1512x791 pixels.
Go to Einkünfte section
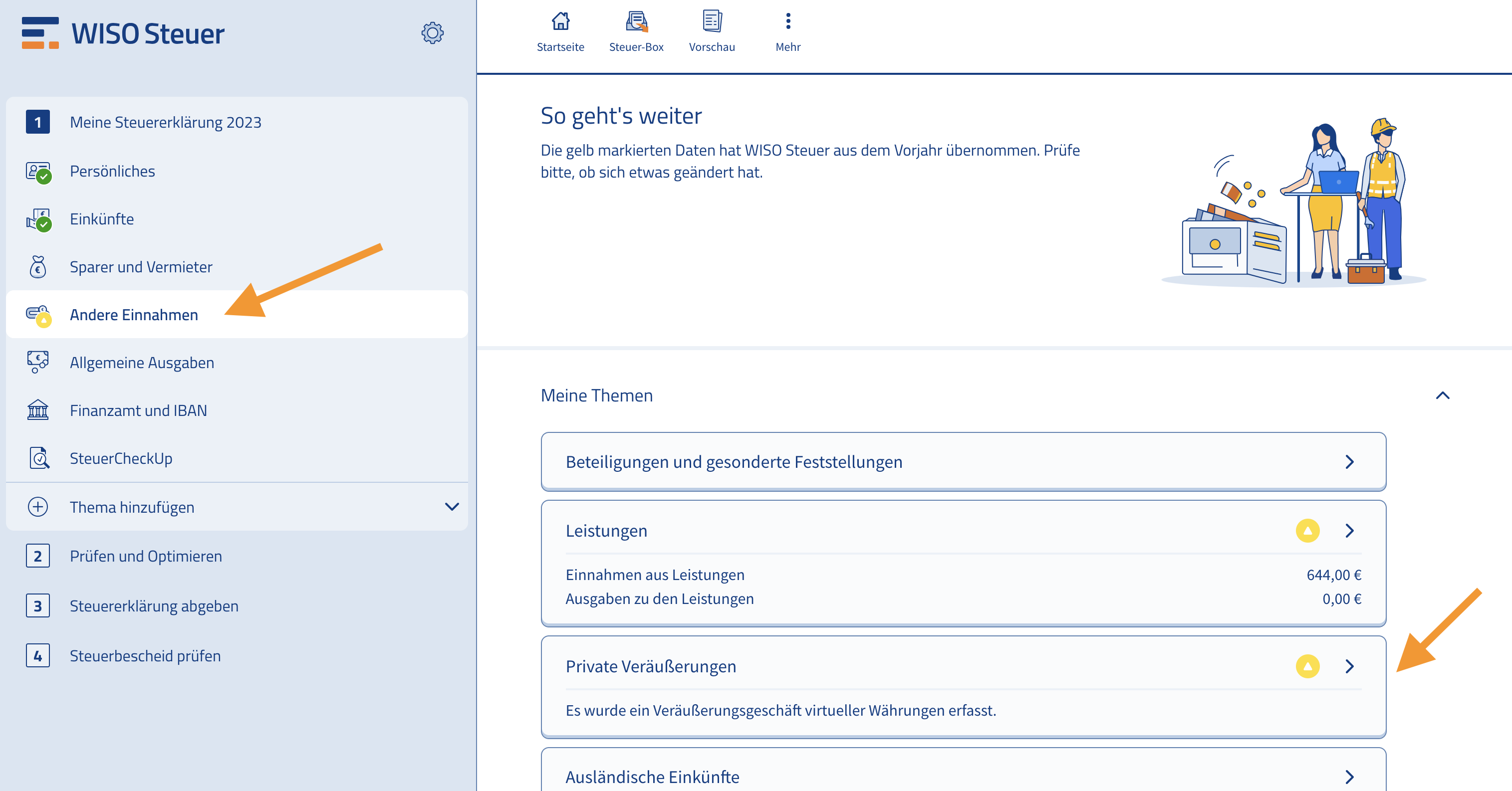pyautogui.click(x=237, y=219)
